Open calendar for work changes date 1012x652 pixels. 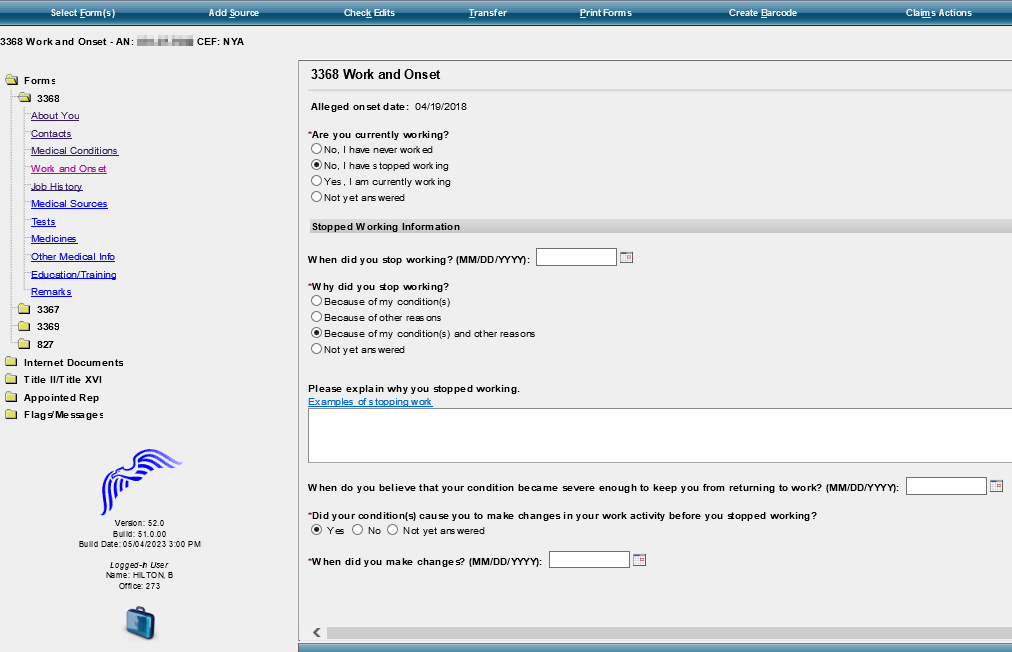[640, 560]
